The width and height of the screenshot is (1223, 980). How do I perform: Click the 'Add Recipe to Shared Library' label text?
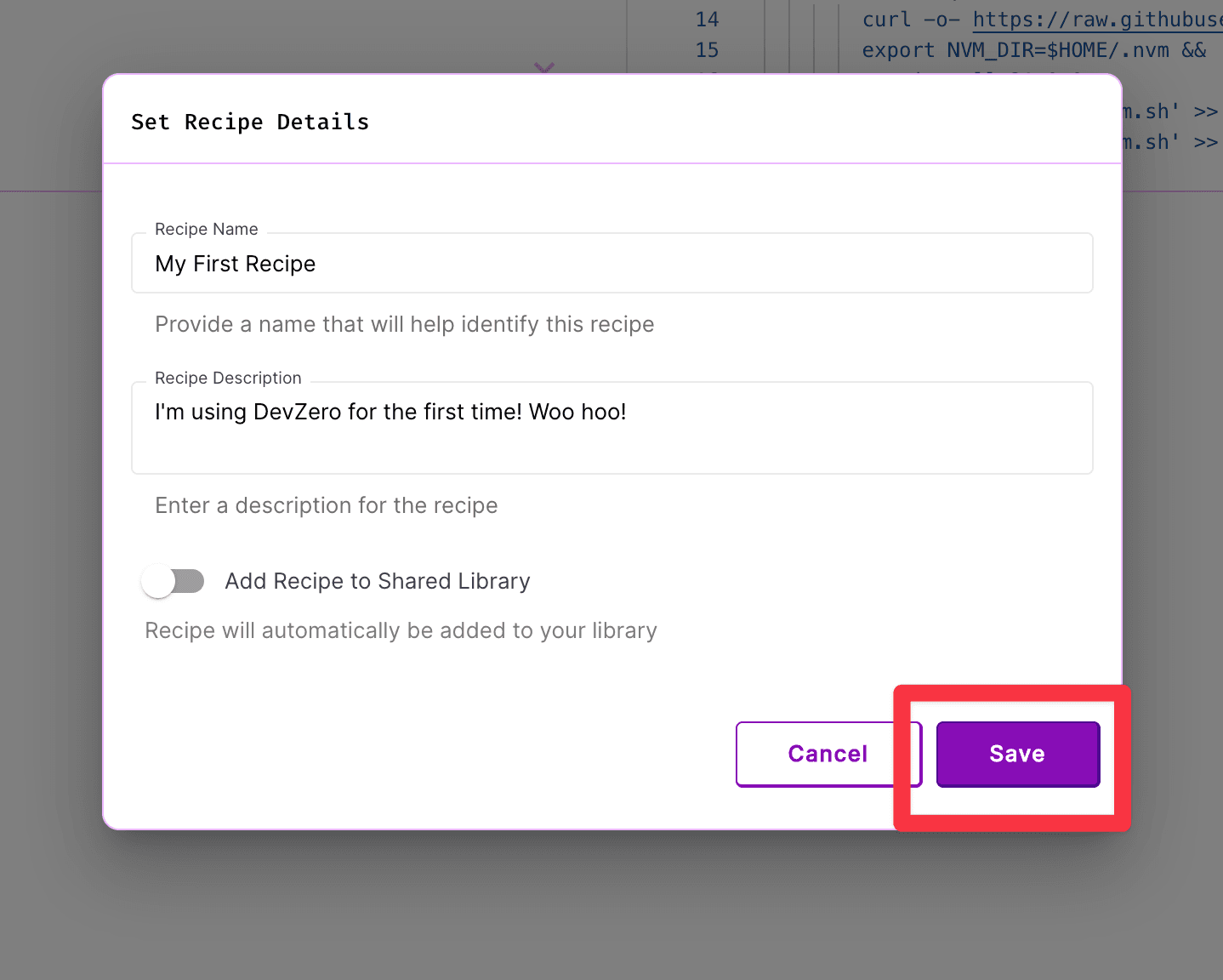(377, 581)
